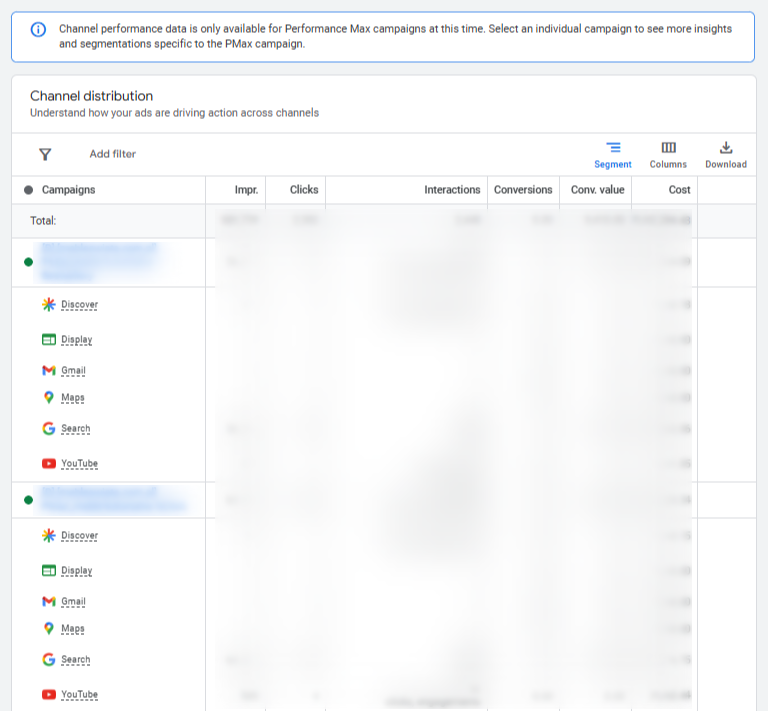Select the Gmail label in the first campaign
This screenshot has width=768, height=711.
pos(73,370)
